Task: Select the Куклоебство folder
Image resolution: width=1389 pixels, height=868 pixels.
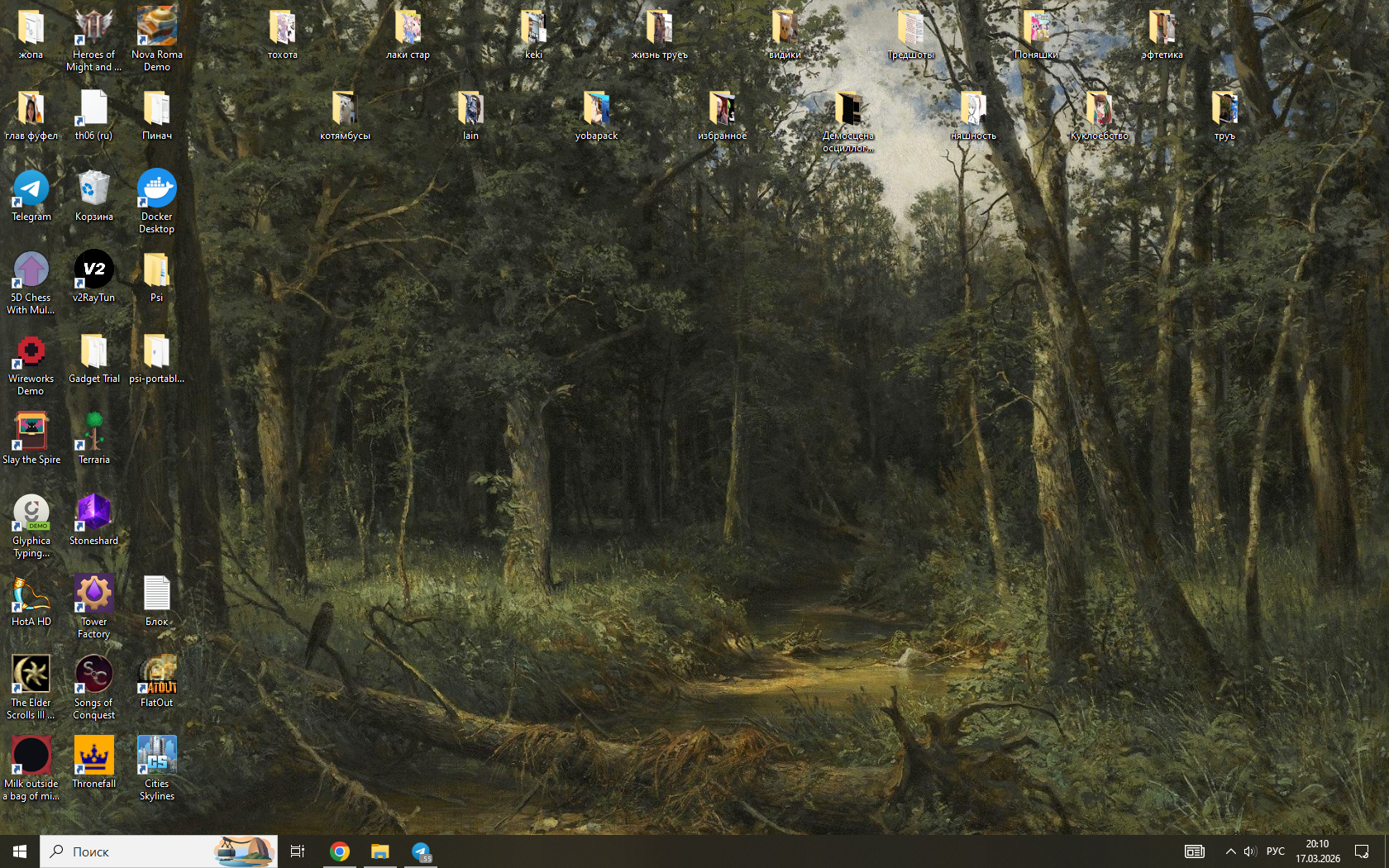Action: [x=1100, y=115]
